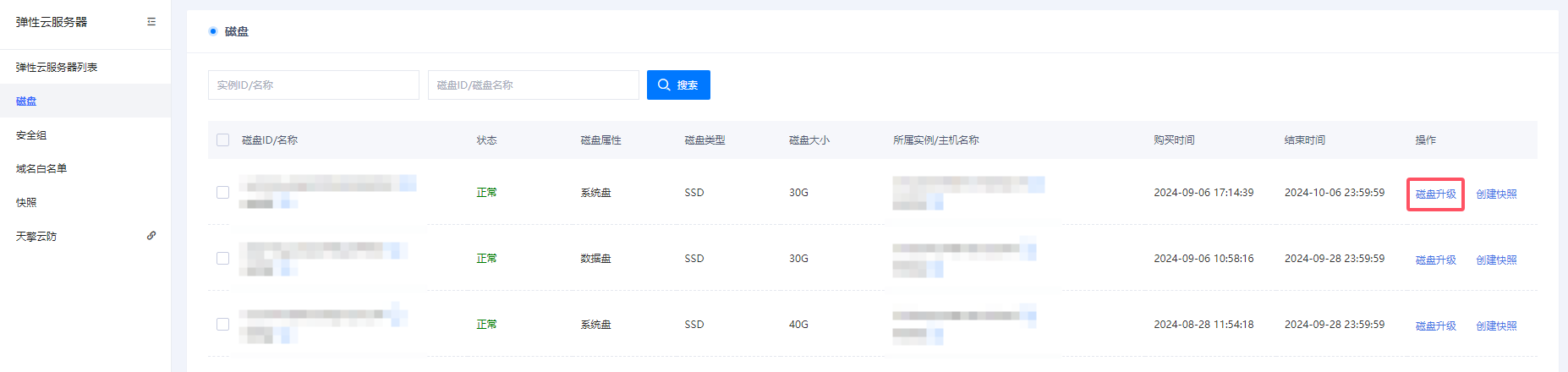
Task: Select 磁盘 in the sidebar
Action: pos(26,101)
